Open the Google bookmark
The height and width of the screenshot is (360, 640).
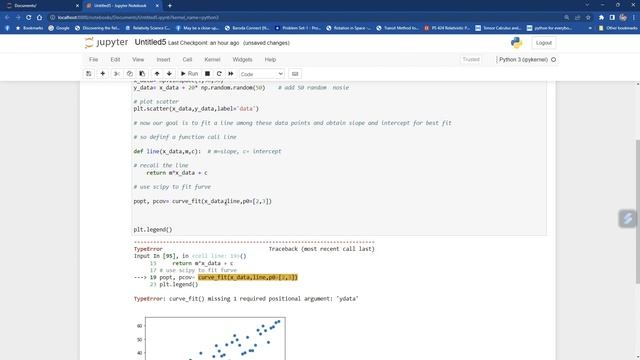click(x=59, y=28)
